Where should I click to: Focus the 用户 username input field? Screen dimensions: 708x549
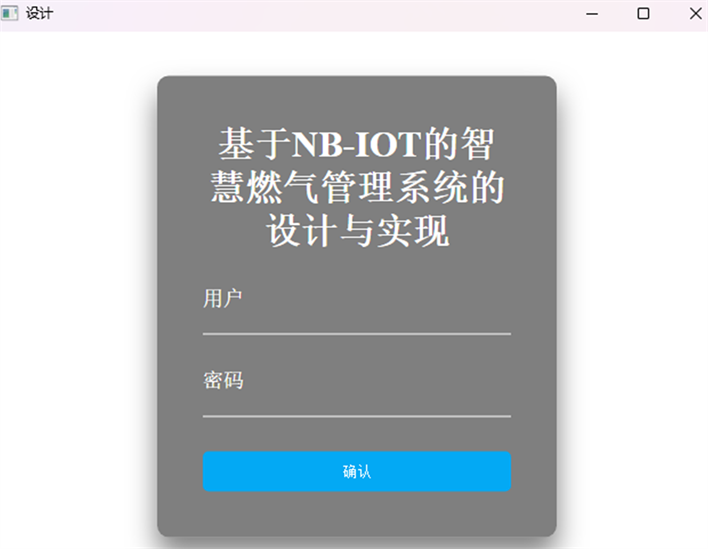click(x=357, y=307)
